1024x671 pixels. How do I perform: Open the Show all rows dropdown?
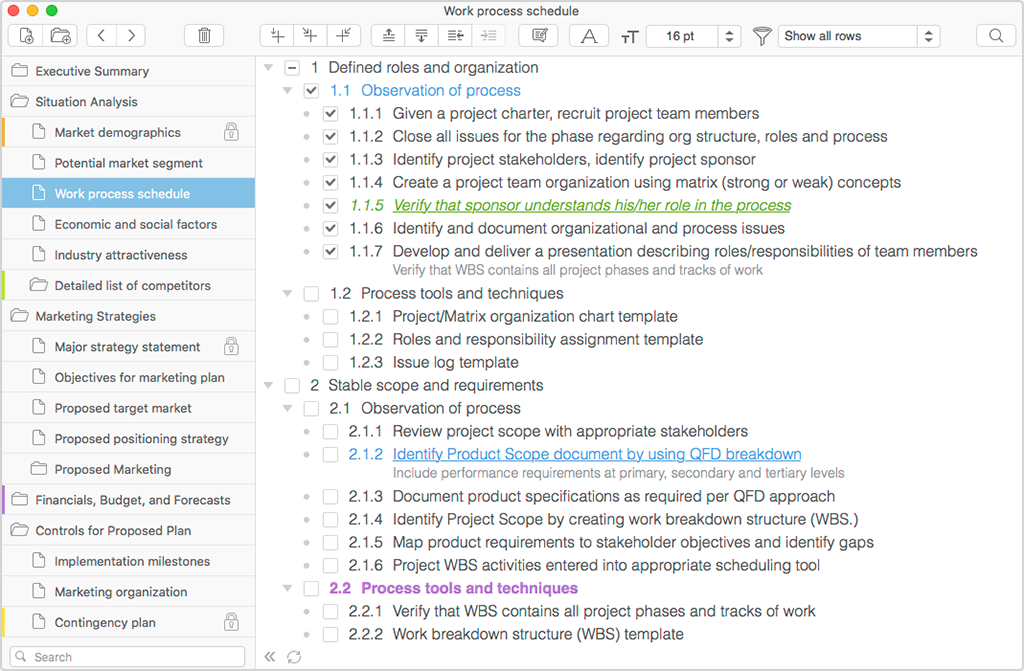click(859, 36)
